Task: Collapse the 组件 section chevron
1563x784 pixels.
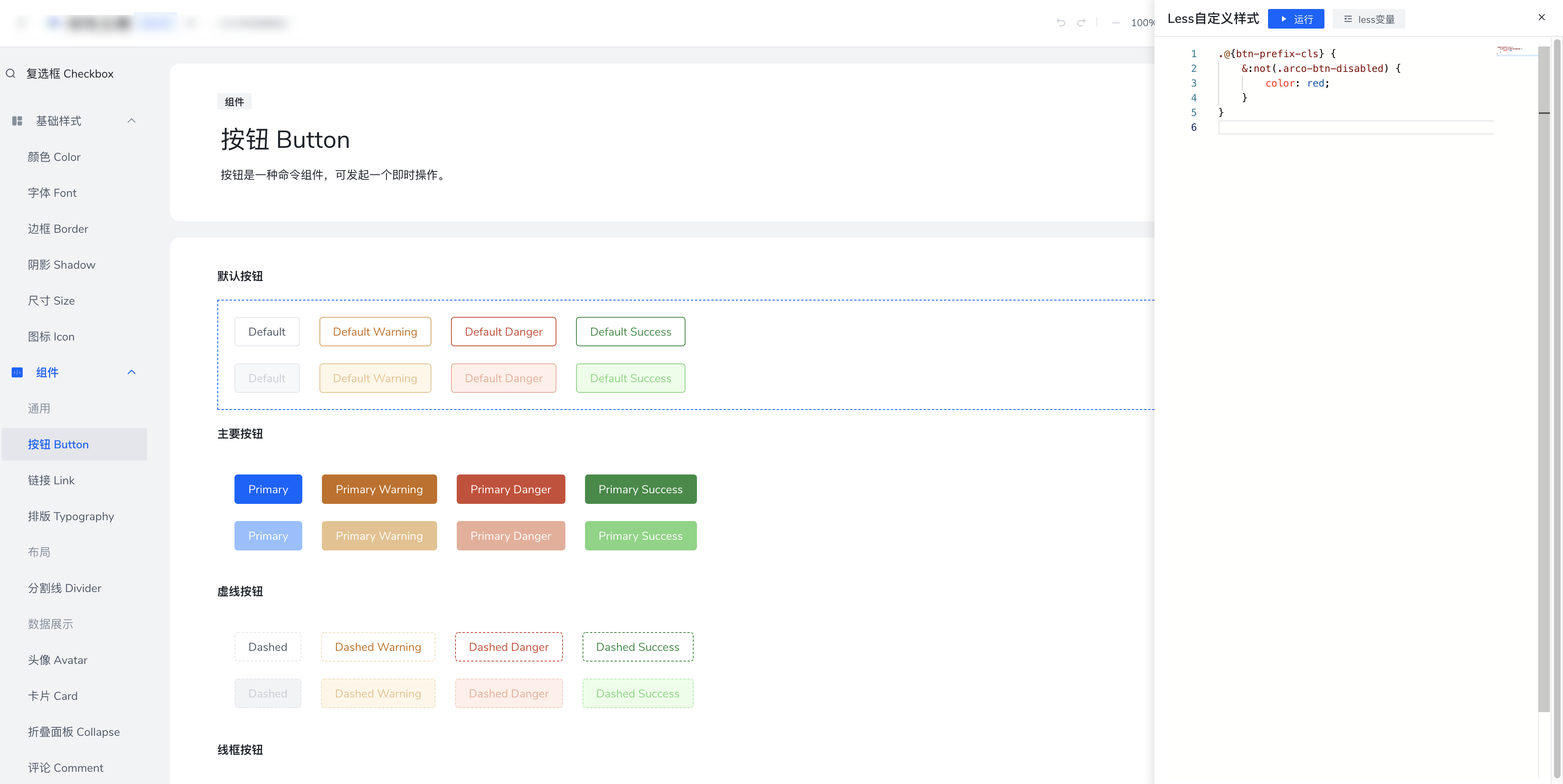Action: click(x=132, y=372)
